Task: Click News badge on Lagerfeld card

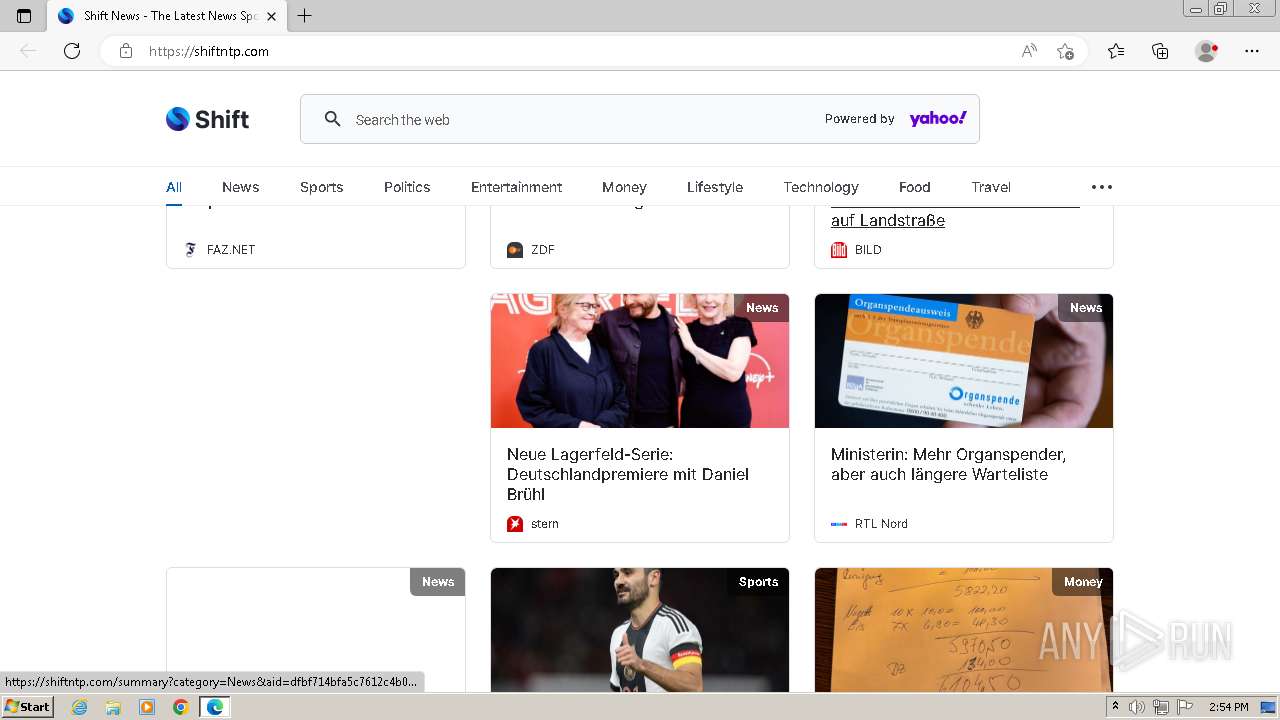Action: [x=762, y=308]
